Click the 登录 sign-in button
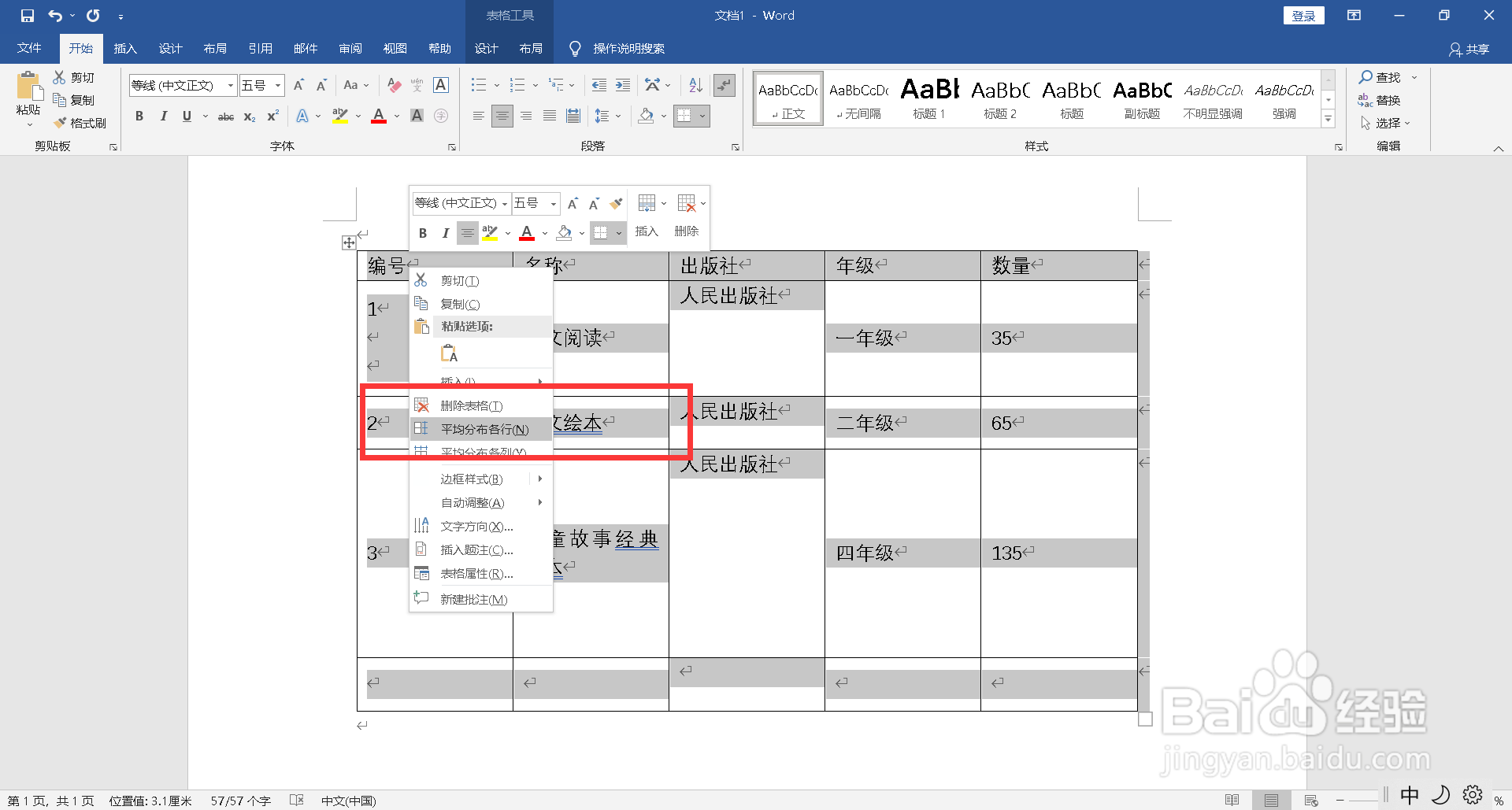This screenshot has height=810, width=1512. point(1303,15)
